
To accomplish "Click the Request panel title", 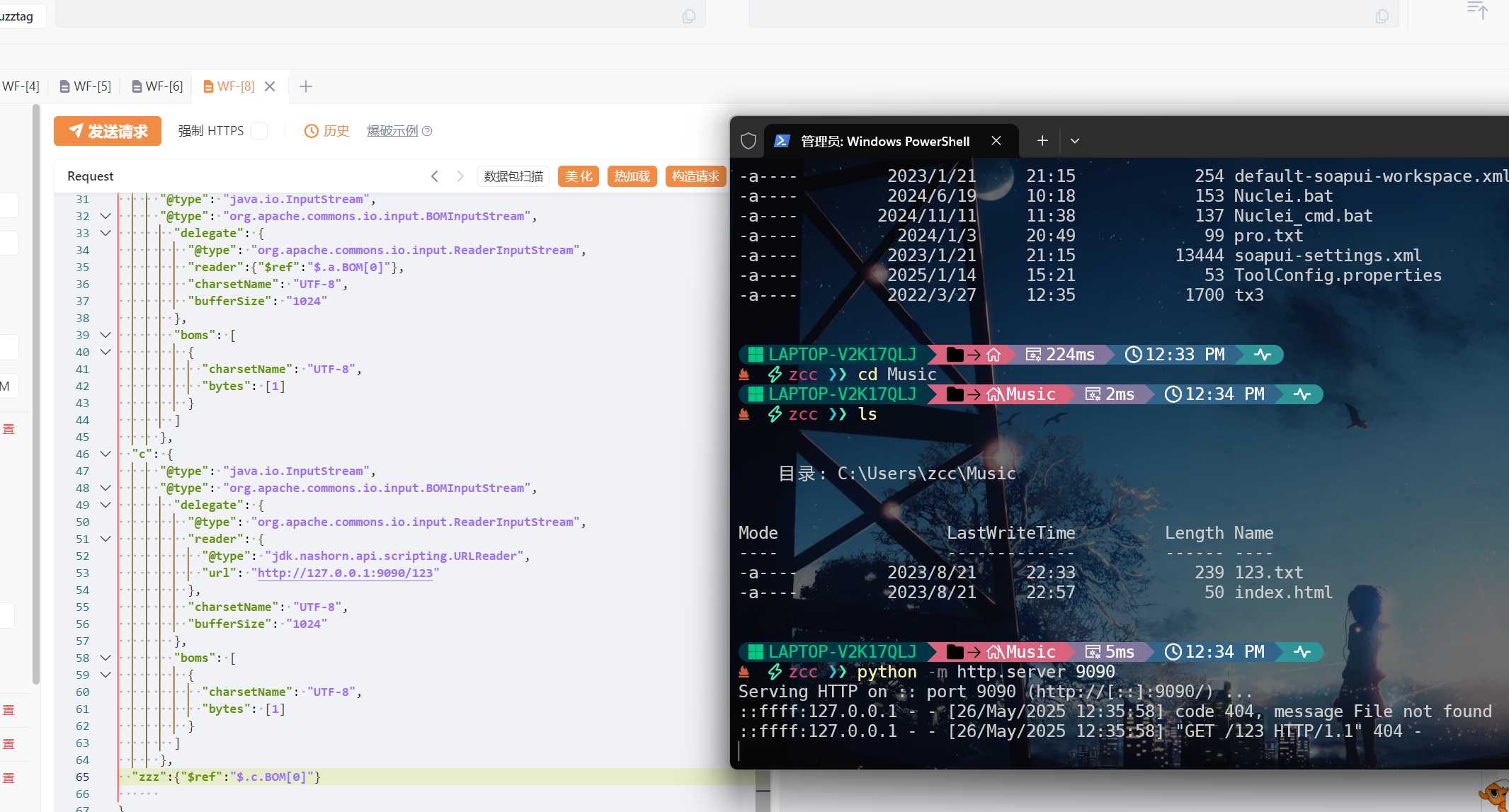I will pyautogui.click(x=90, y=176).
